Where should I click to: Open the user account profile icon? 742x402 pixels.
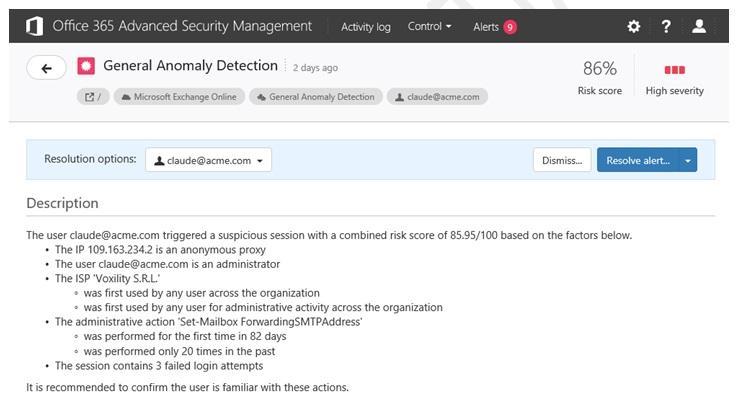click(x=699, y=27)
